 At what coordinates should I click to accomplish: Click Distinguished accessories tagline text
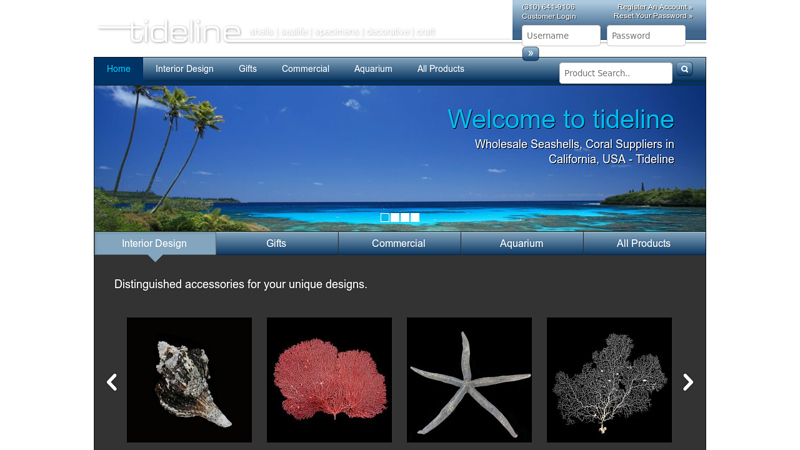pyautogui.click(x=240, y=284)
